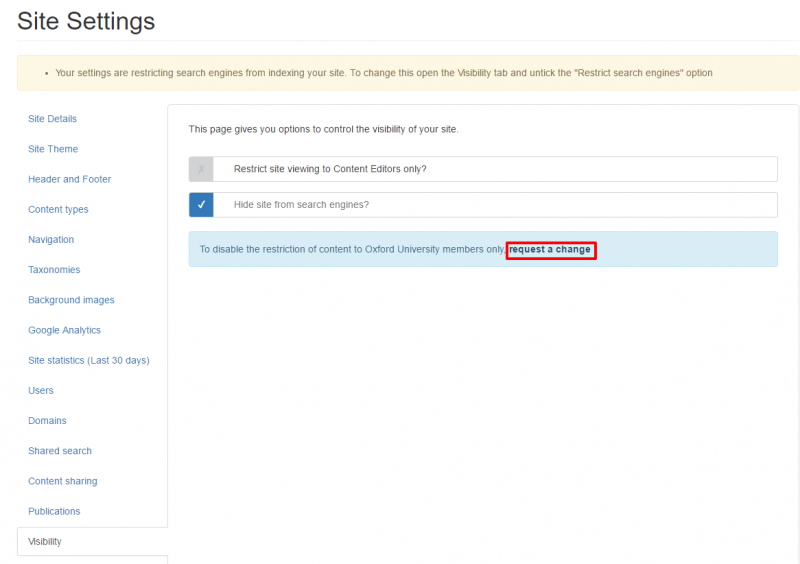Select the Content types tab
Screen dimensions: 800x564
click(x=58, y=209)
